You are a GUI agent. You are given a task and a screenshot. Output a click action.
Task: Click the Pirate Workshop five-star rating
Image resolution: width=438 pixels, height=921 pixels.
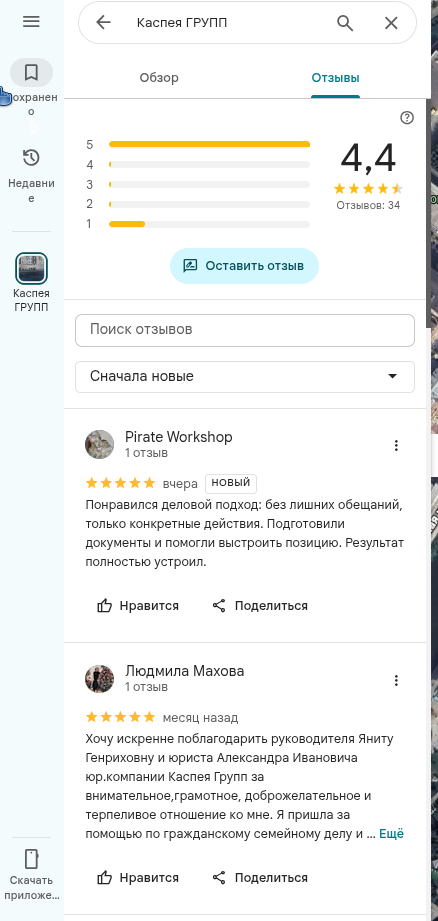click(x=120, y=483)
